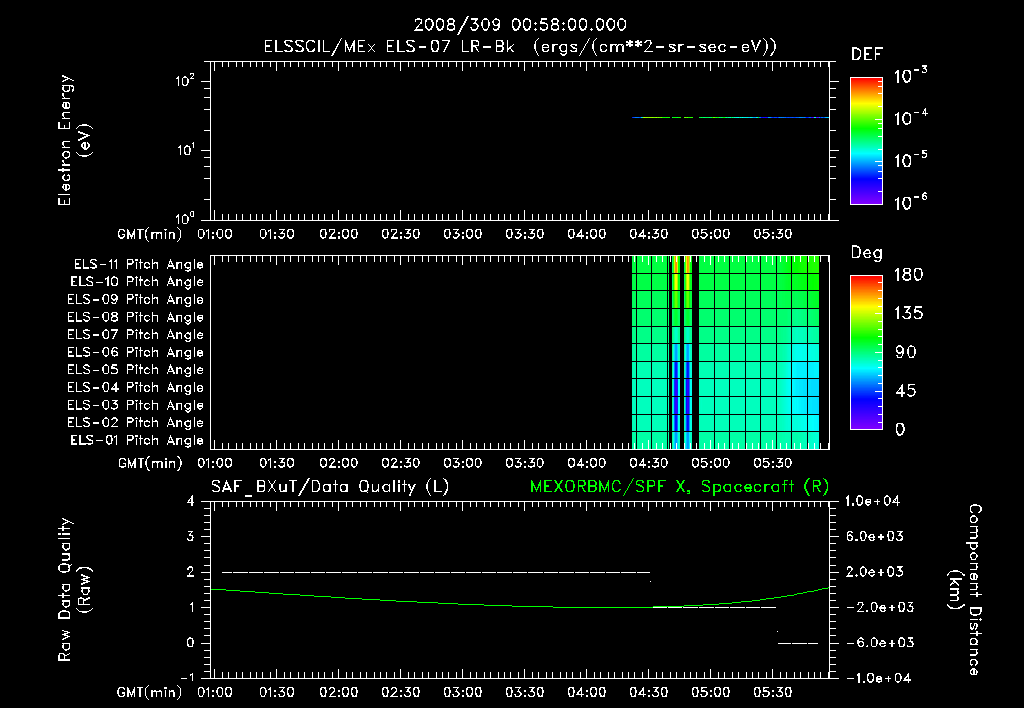This screenshot has width=1024, height=708.
Task: Click GMT(min) label under the energy spectrogram
Action: (x=150, y=234)
